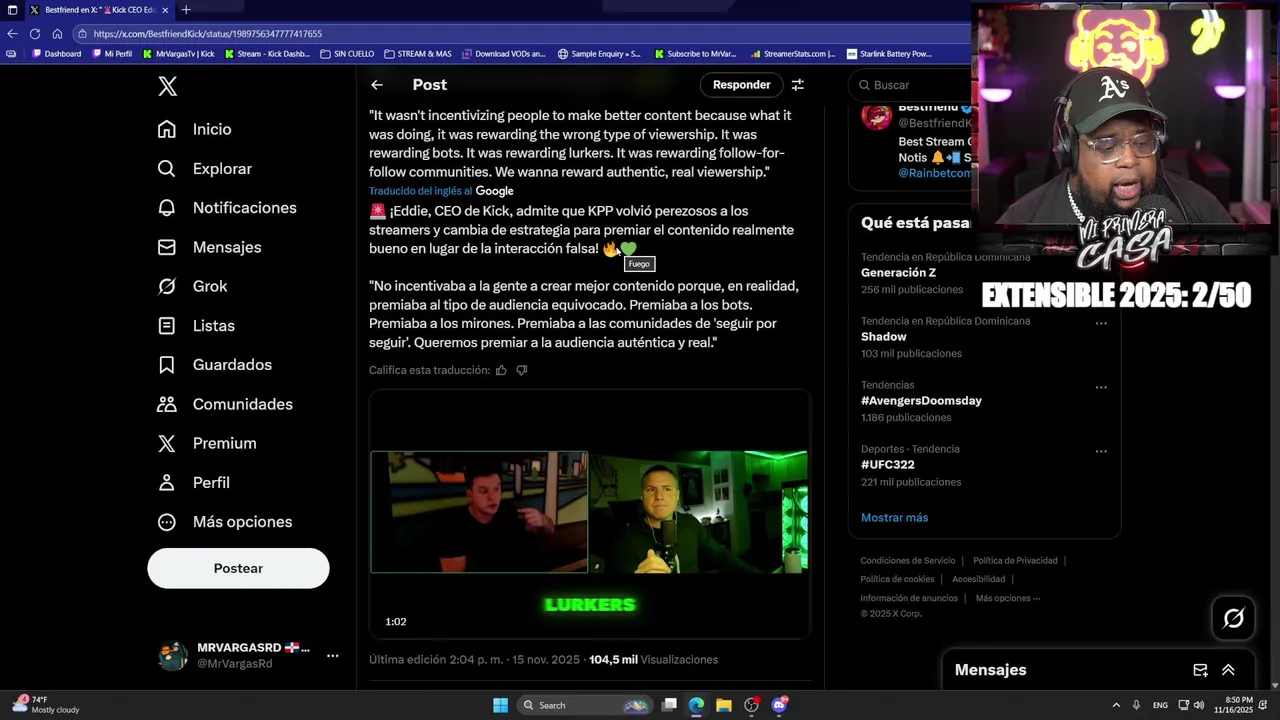The height and width of the screenshot is (720, 1280).
Task: Expand Más opciones in the sidebar
Action: coord(225,522)
